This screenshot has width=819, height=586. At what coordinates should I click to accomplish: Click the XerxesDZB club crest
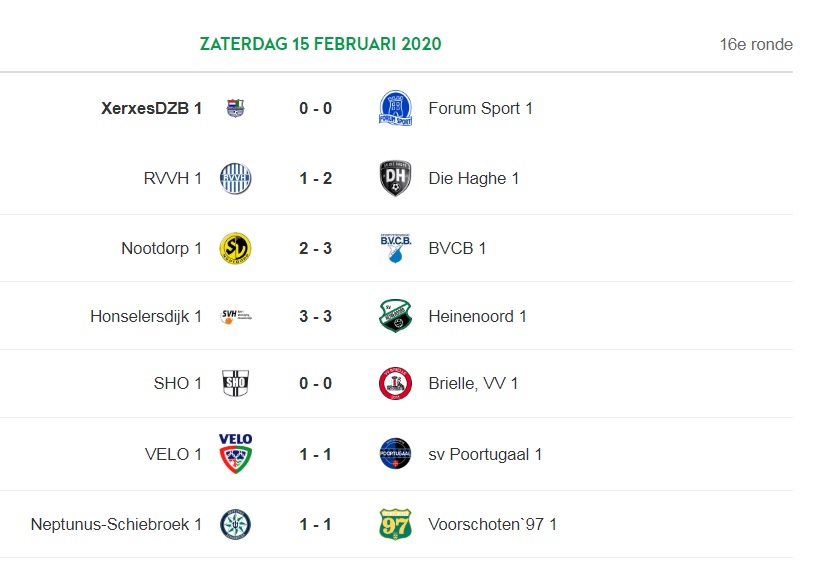click(x=236, y=108)
